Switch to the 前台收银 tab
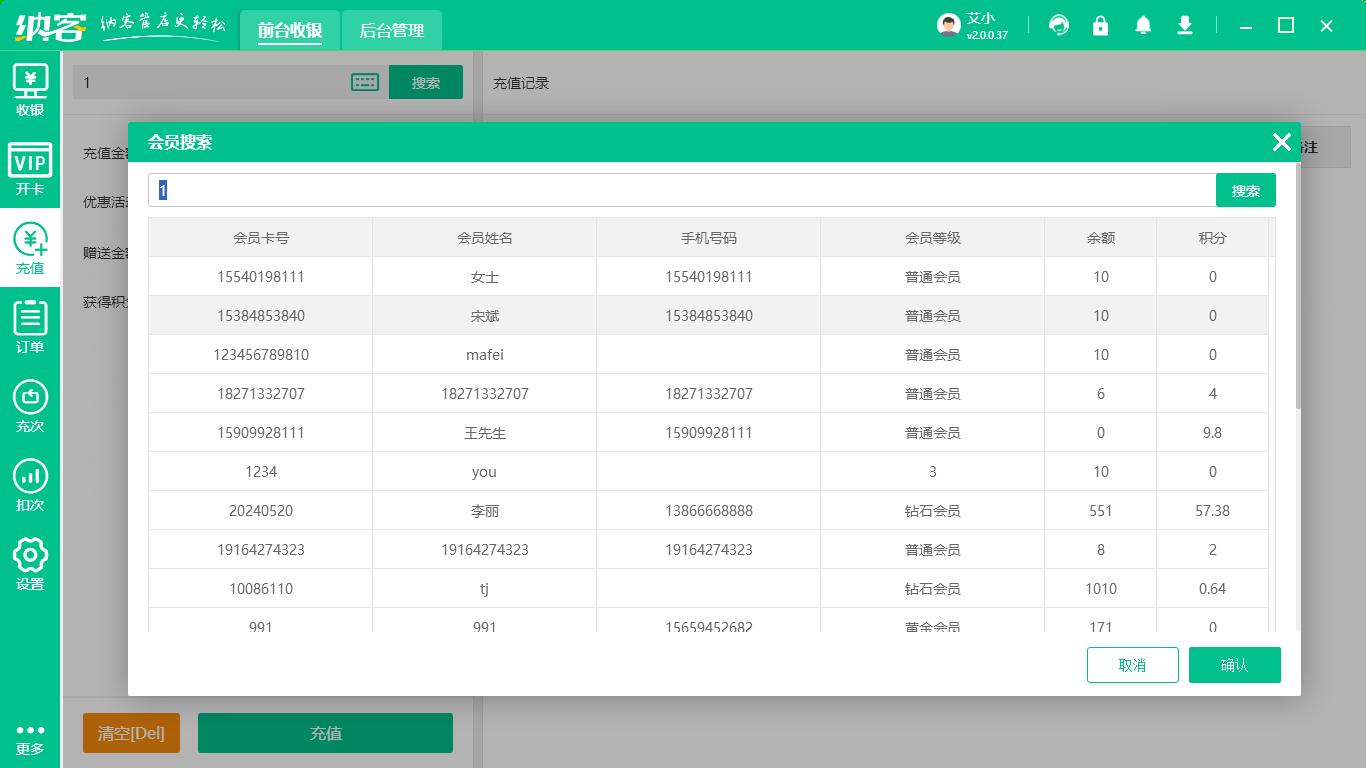 coord(290,31)
